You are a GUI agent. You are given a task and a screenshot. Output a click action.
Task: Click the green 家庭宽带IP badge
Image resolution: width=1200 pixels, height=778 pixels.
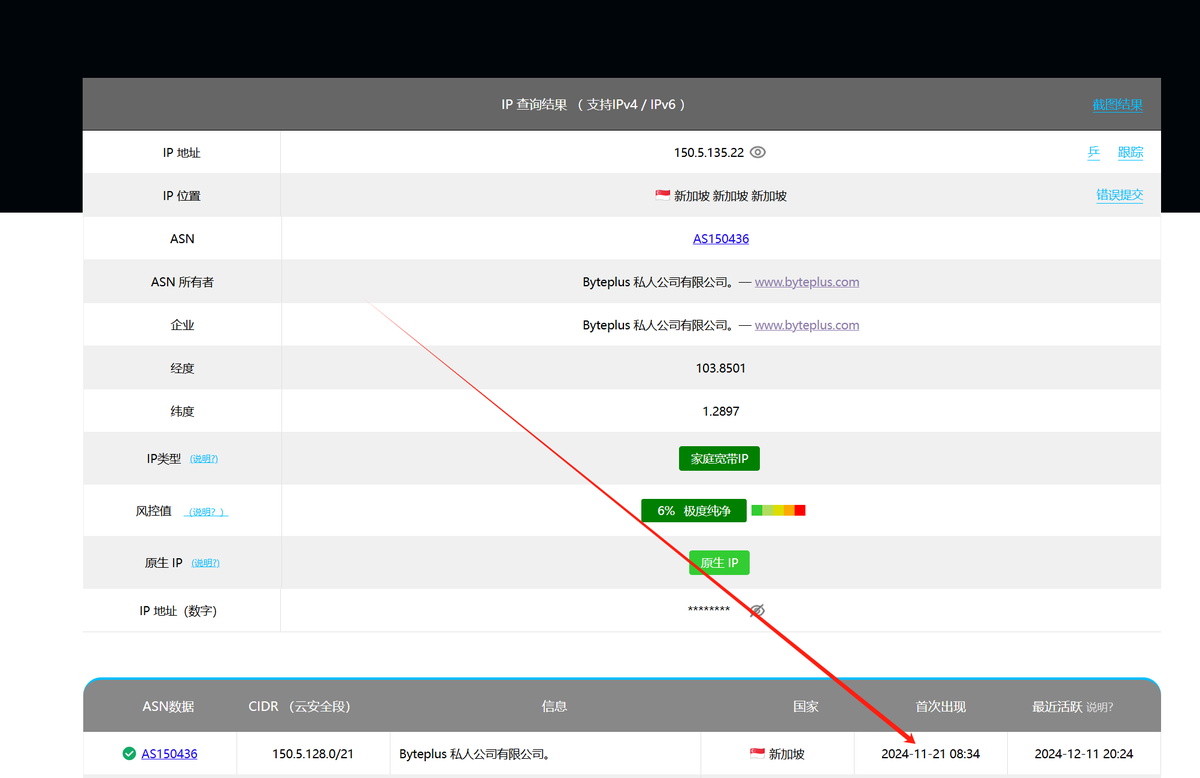click(720, 459)
